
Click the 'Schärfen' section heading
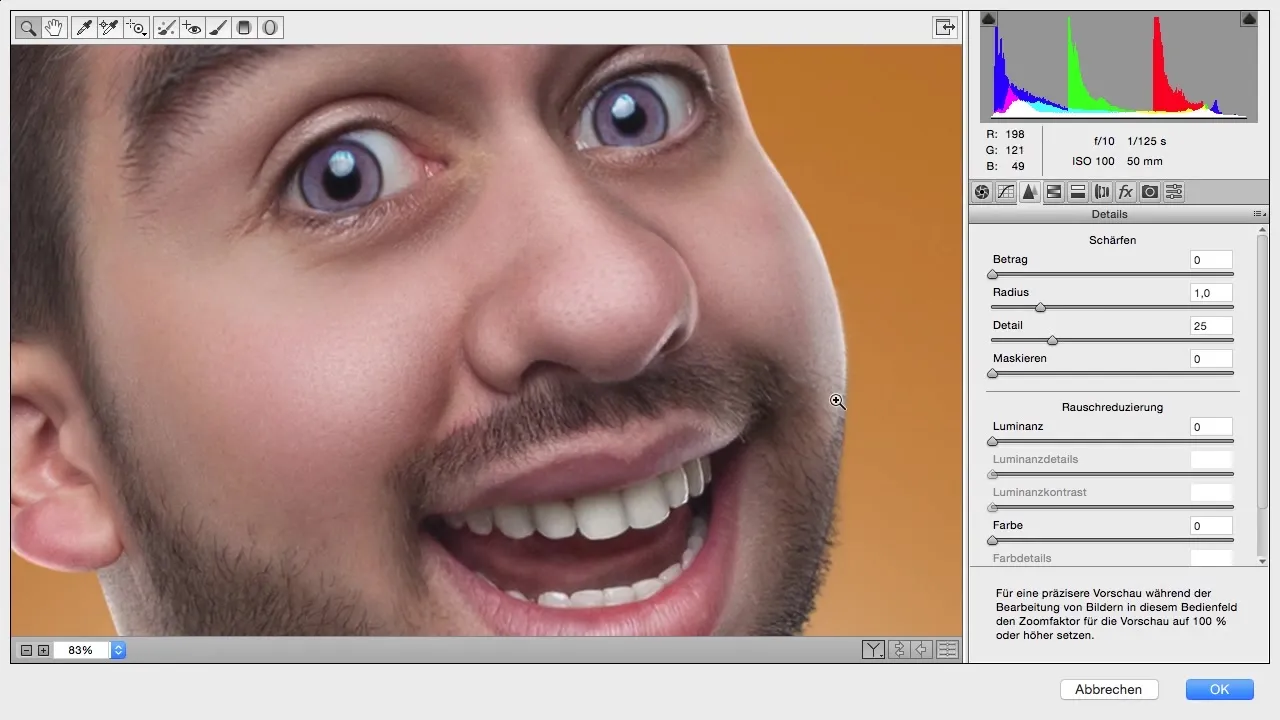point(1112,240)
